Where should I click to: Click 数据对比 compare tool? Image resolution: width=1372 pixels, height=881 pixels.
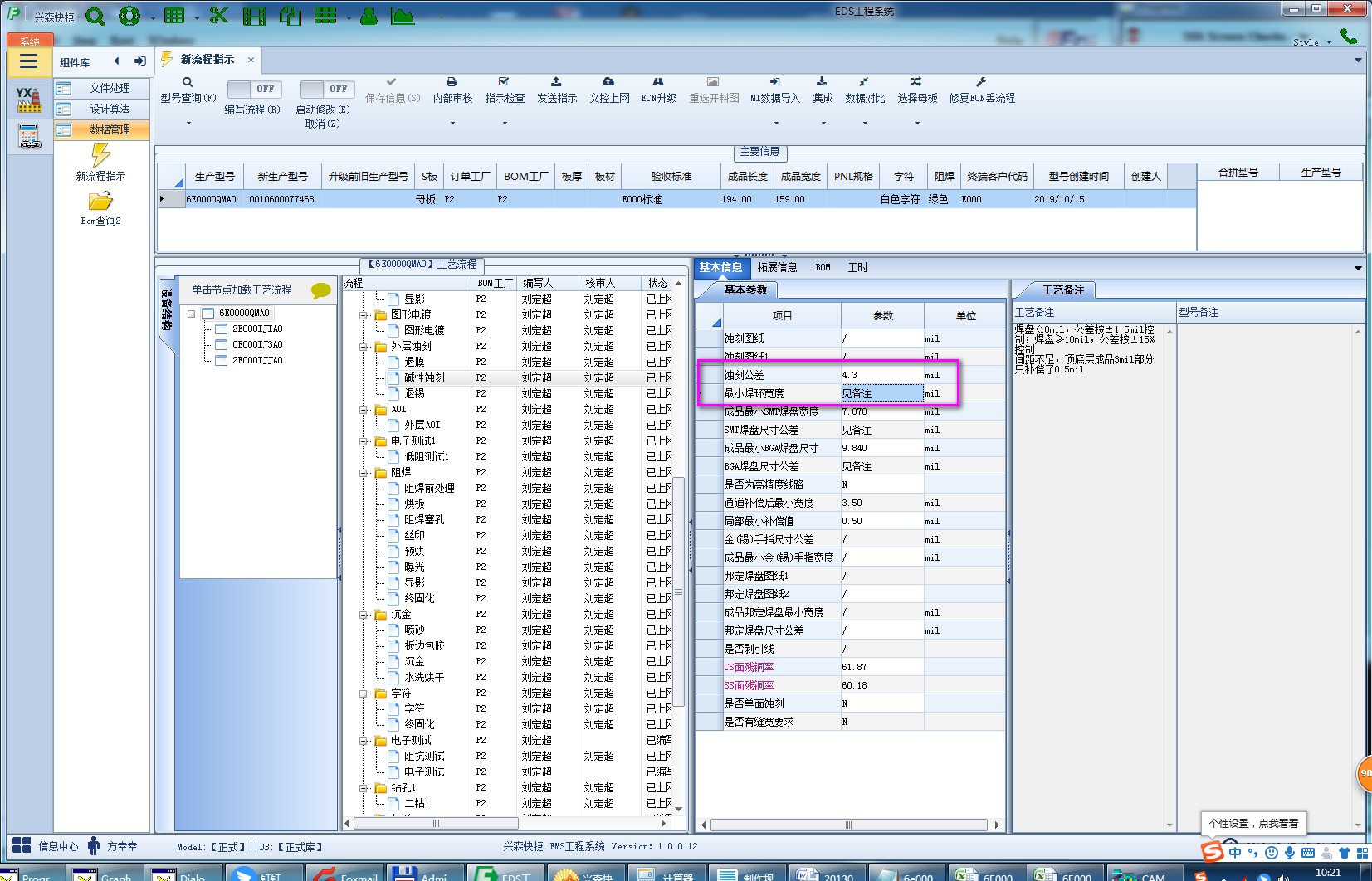[865, 90]
